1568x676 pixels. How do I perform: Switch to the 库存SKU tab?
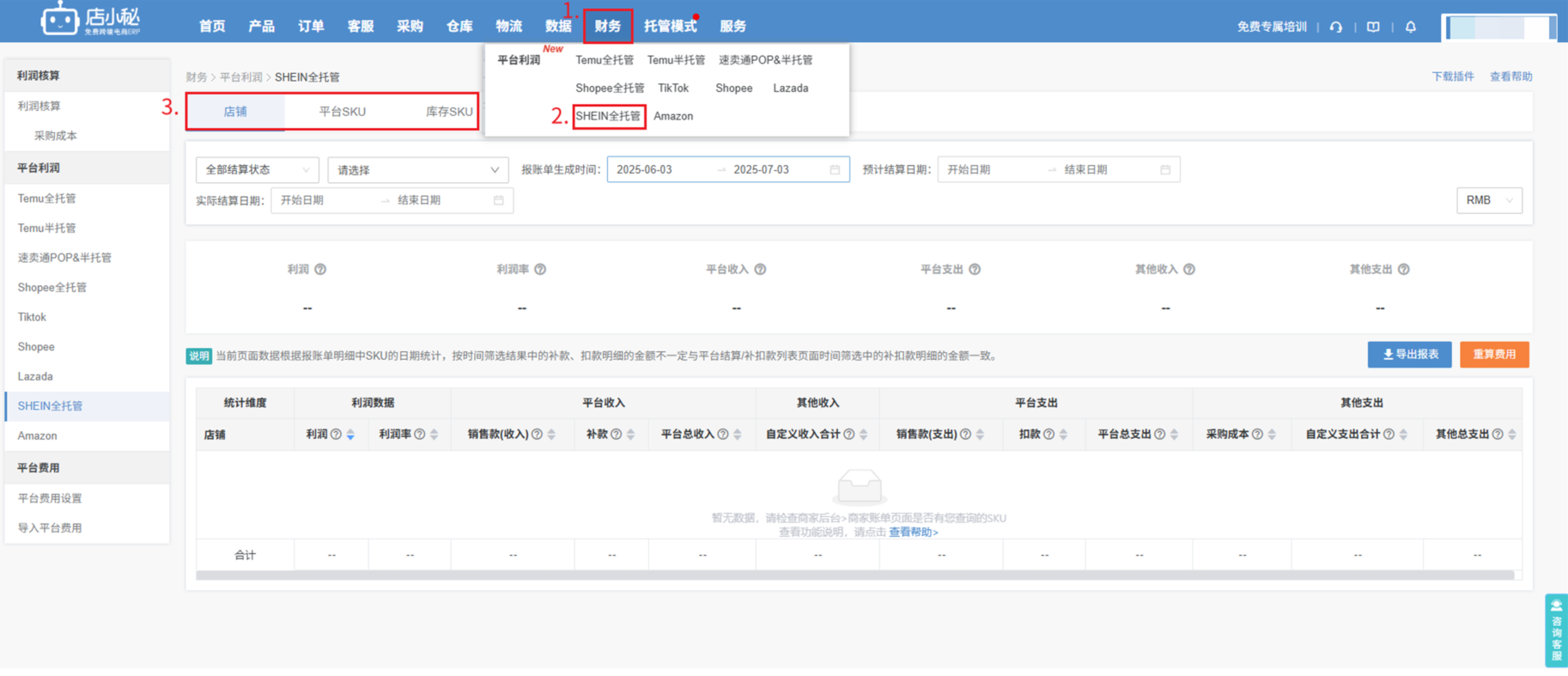click(449, 112)
